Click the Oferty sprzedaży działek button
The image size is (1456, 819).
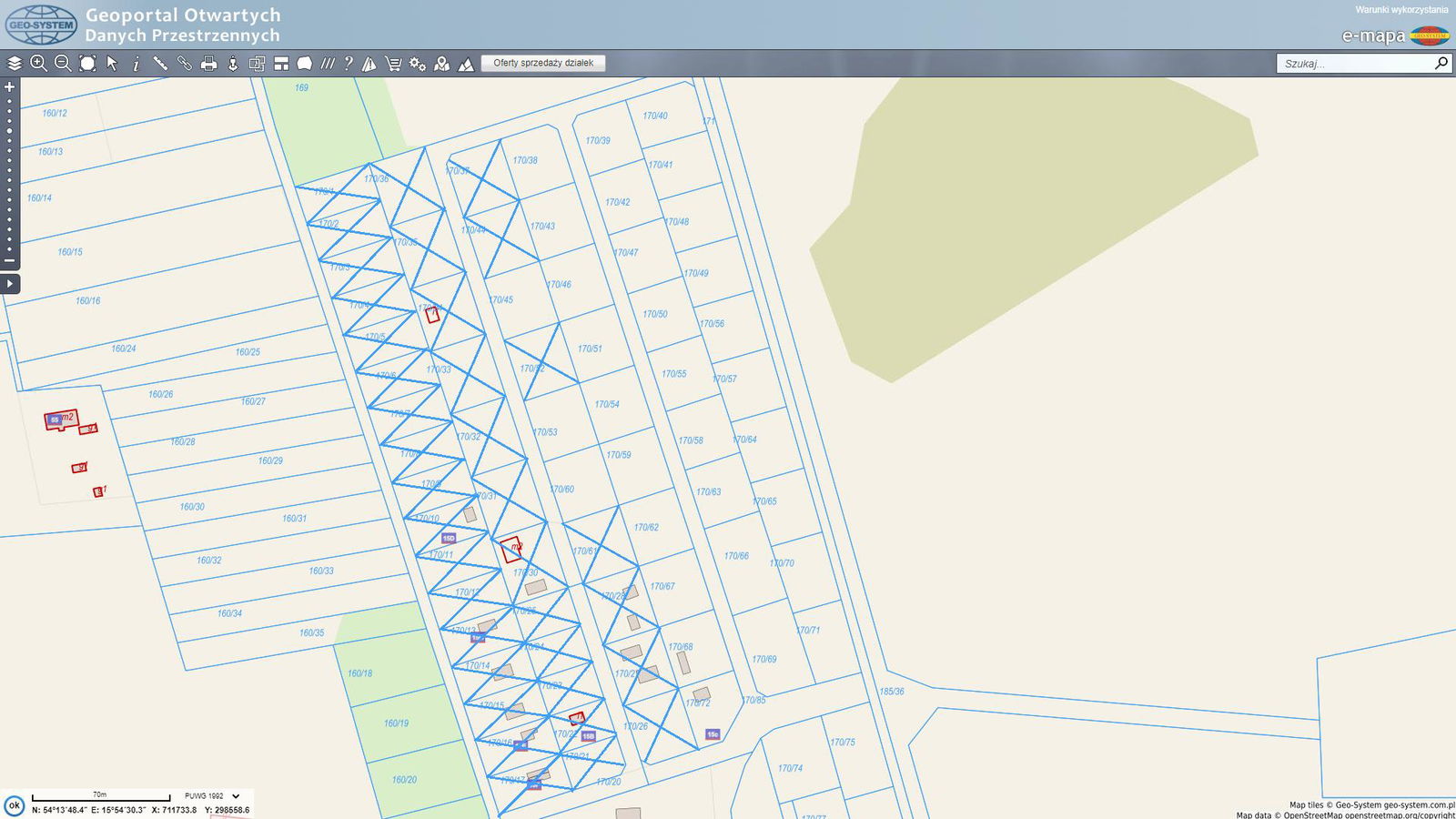pyautogui.click(x=543, y=63)
